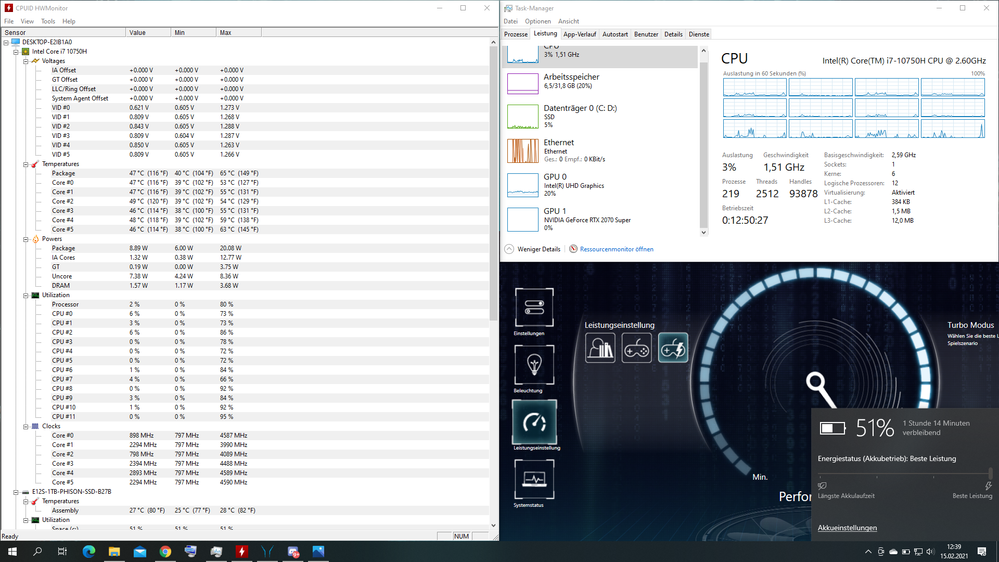
Task: Open the Tools menu in HWMonitor
Action: click(x=48, y=21)
